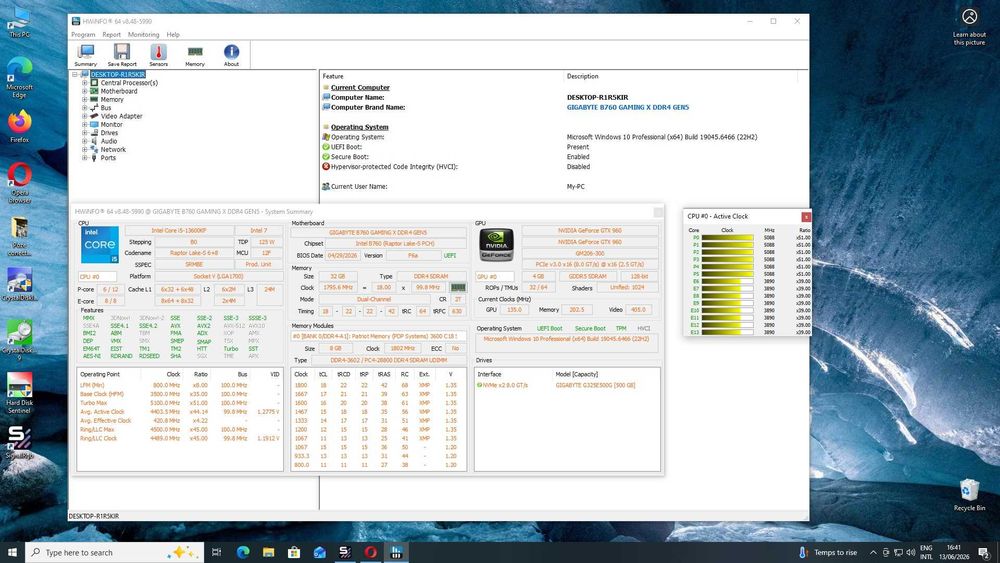Click Temps to rise weather widget
The image size is (1000, 563).
828,552
